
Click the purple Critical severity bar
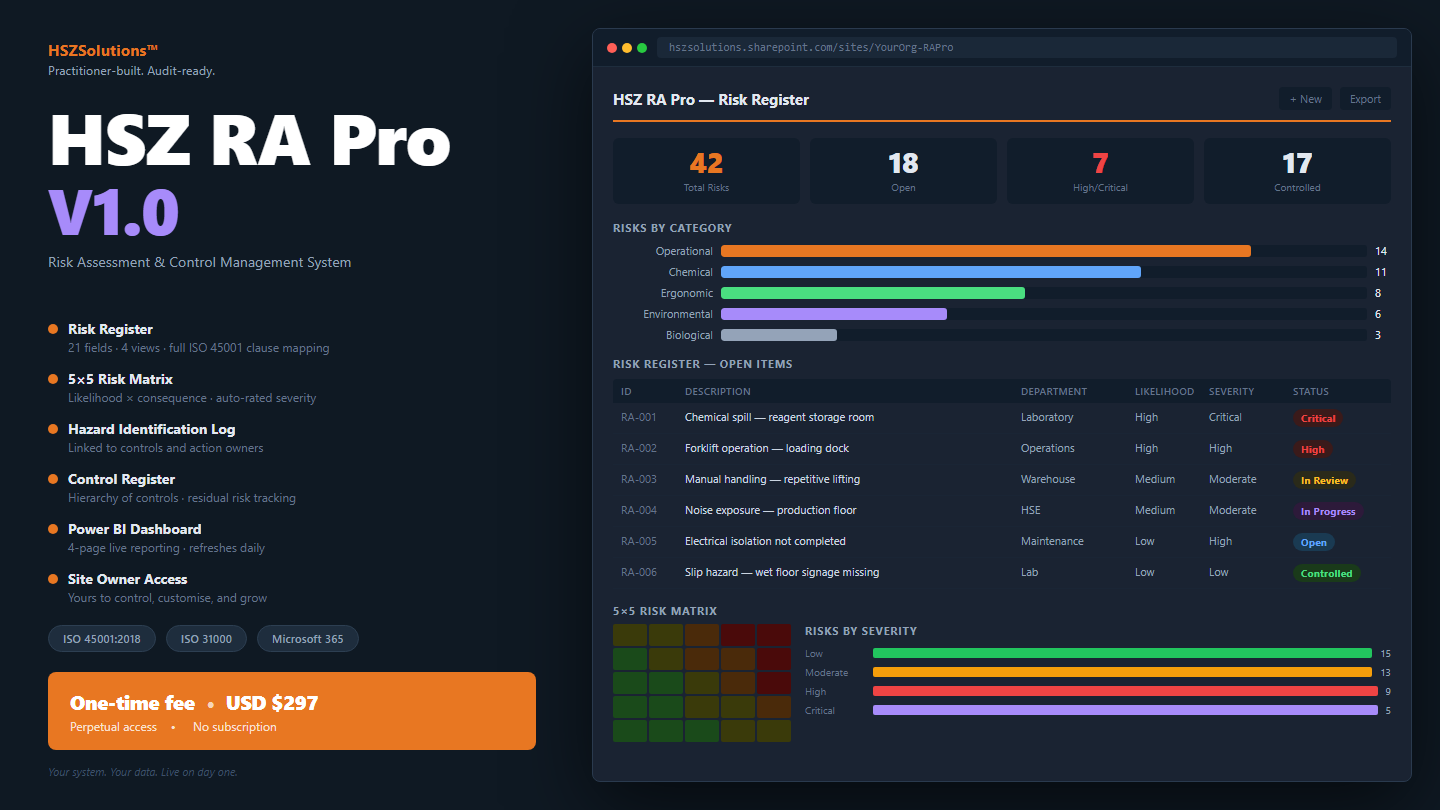(1125, 710)
